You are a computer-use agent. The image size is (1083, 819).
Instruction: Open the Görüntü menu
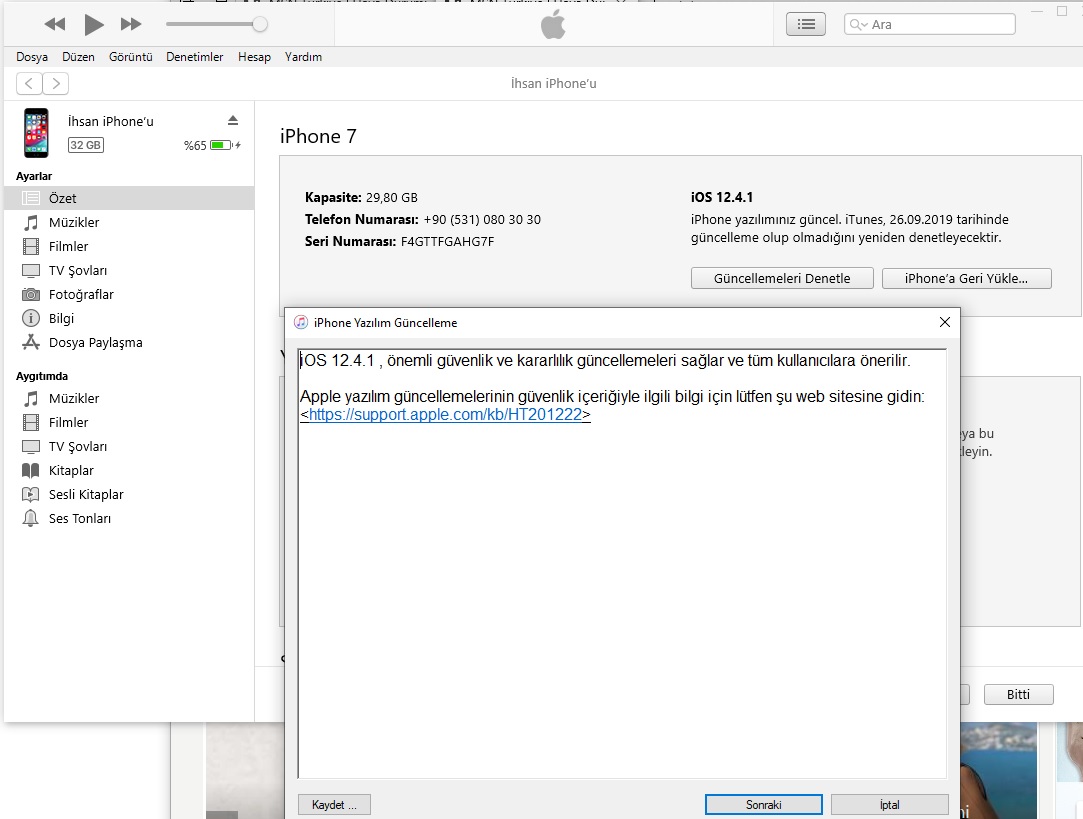pos(131,57)
